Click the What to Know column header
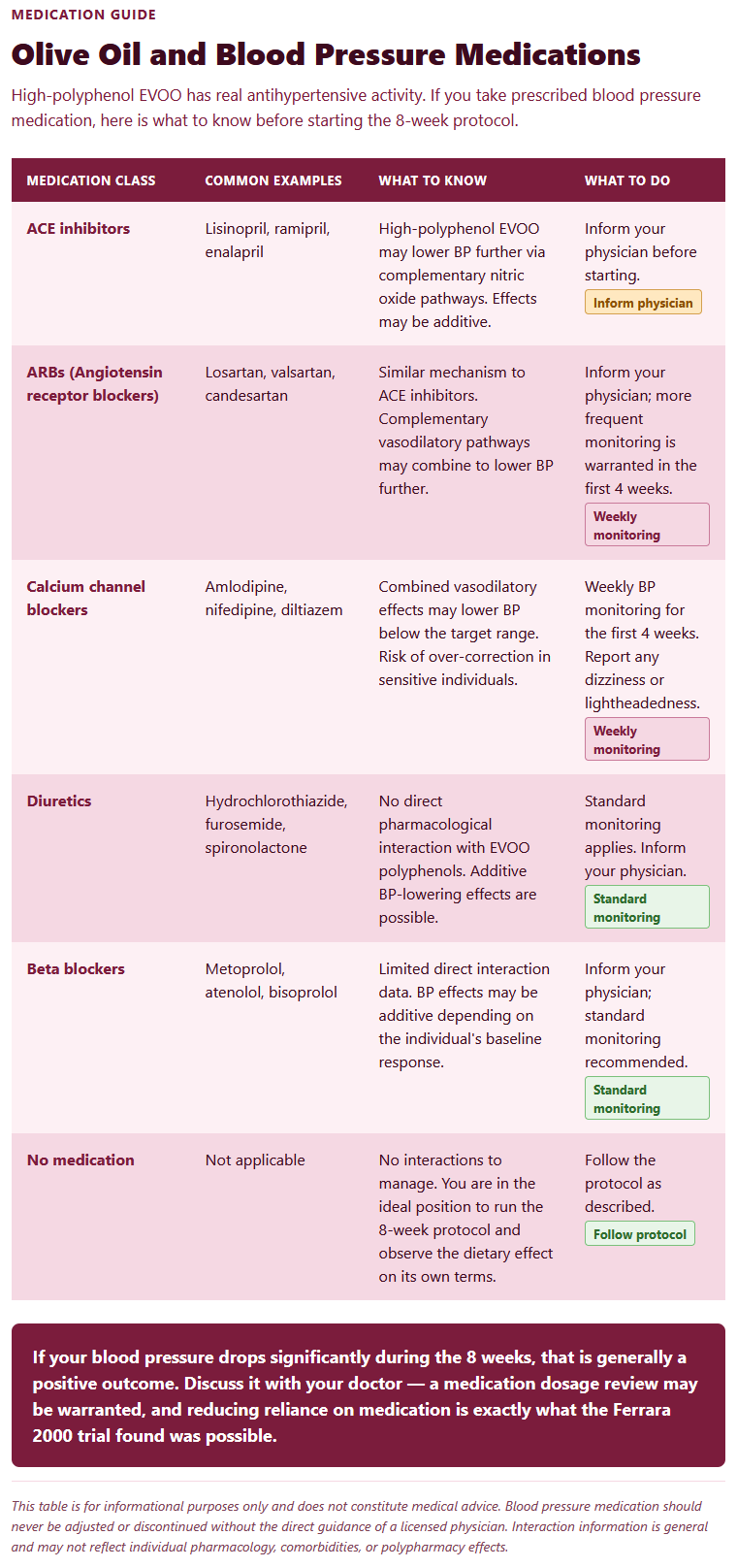 pyautogui.click(x=433, y=180)
